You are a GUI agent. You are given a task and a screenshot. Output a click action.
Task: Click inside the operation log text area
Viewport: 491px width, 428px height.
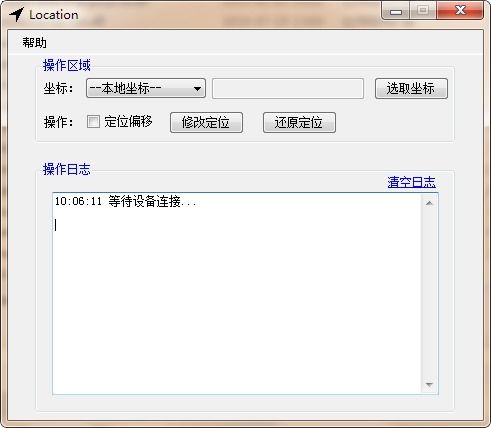click(x=237, y=294)
